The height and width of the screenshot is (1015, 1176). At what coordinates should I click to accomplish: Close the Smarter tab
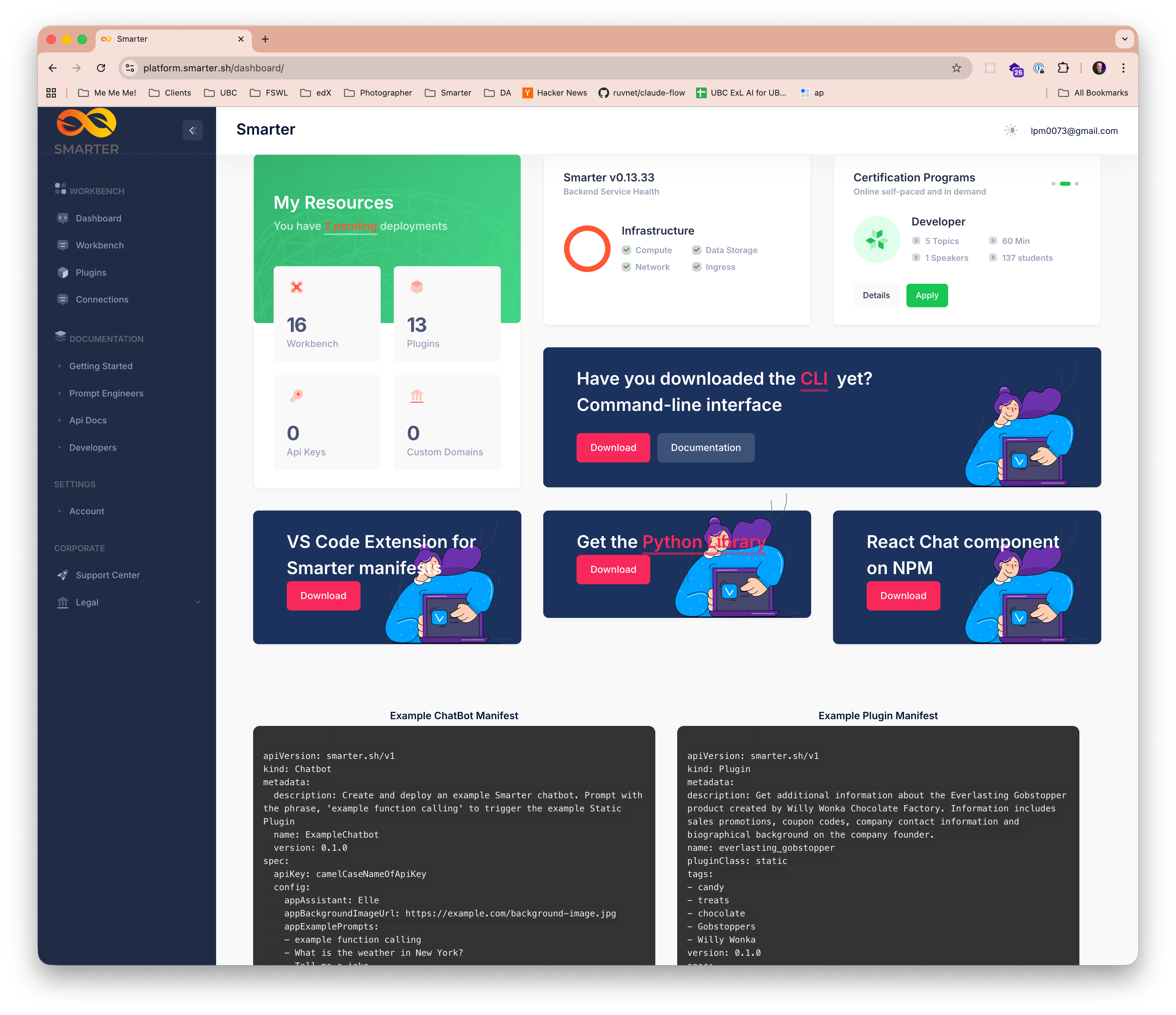(x=241, y=39)
